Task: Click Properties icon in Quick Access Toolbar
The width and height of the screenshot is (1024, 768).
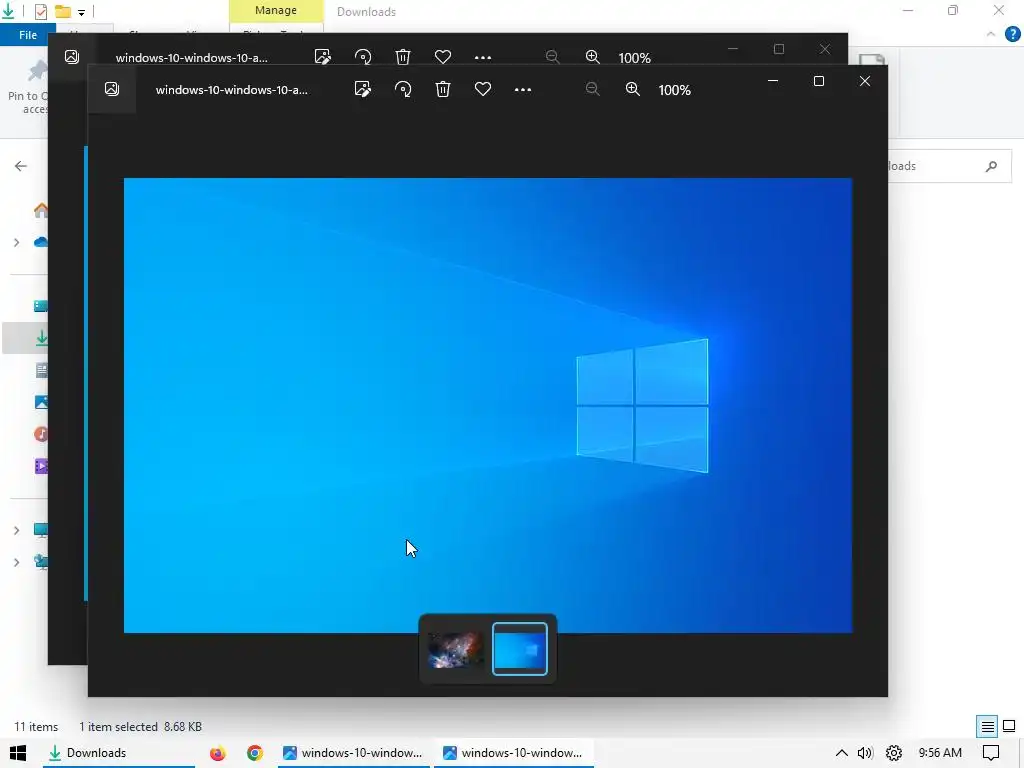Action: 40,12
